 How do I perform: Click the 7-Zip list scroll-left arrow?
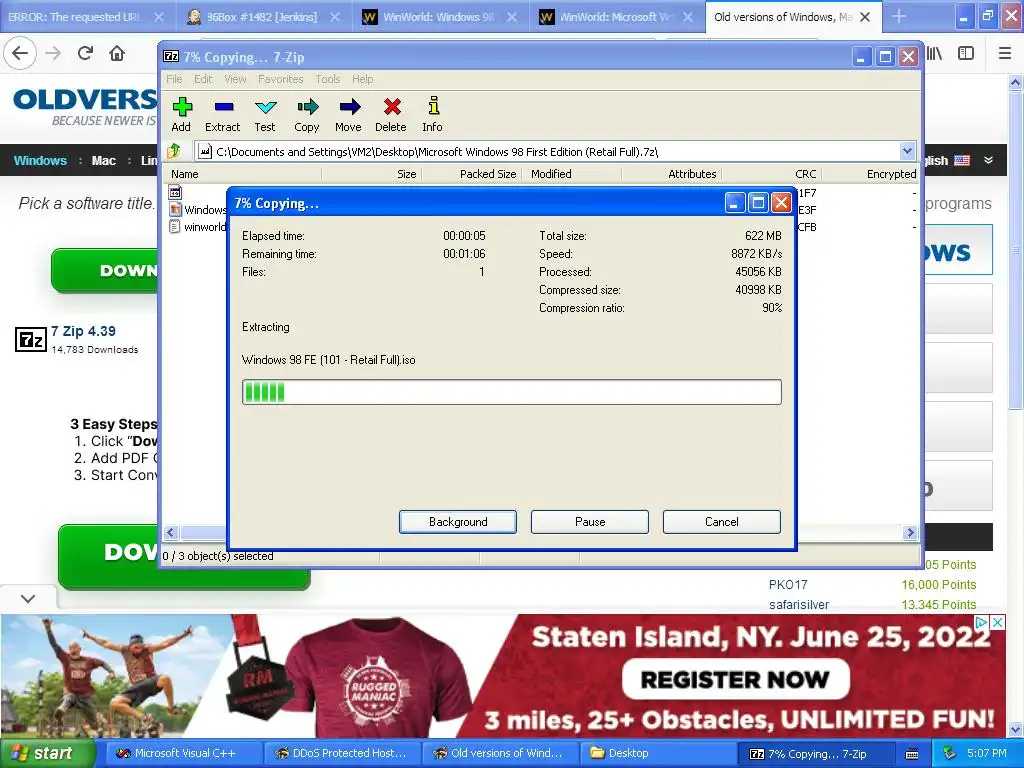(171, 533)
